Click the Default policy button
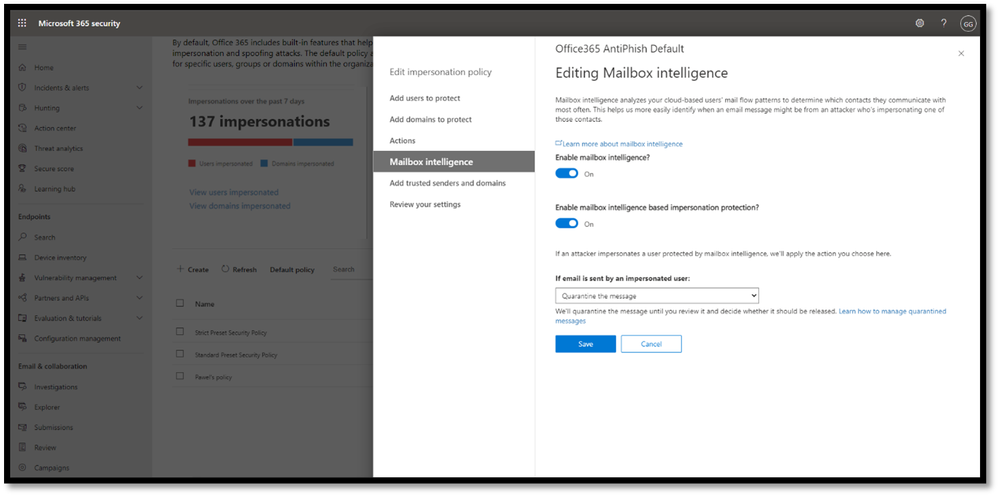Viewport: 999px width, 496px height. click(292, 270)
